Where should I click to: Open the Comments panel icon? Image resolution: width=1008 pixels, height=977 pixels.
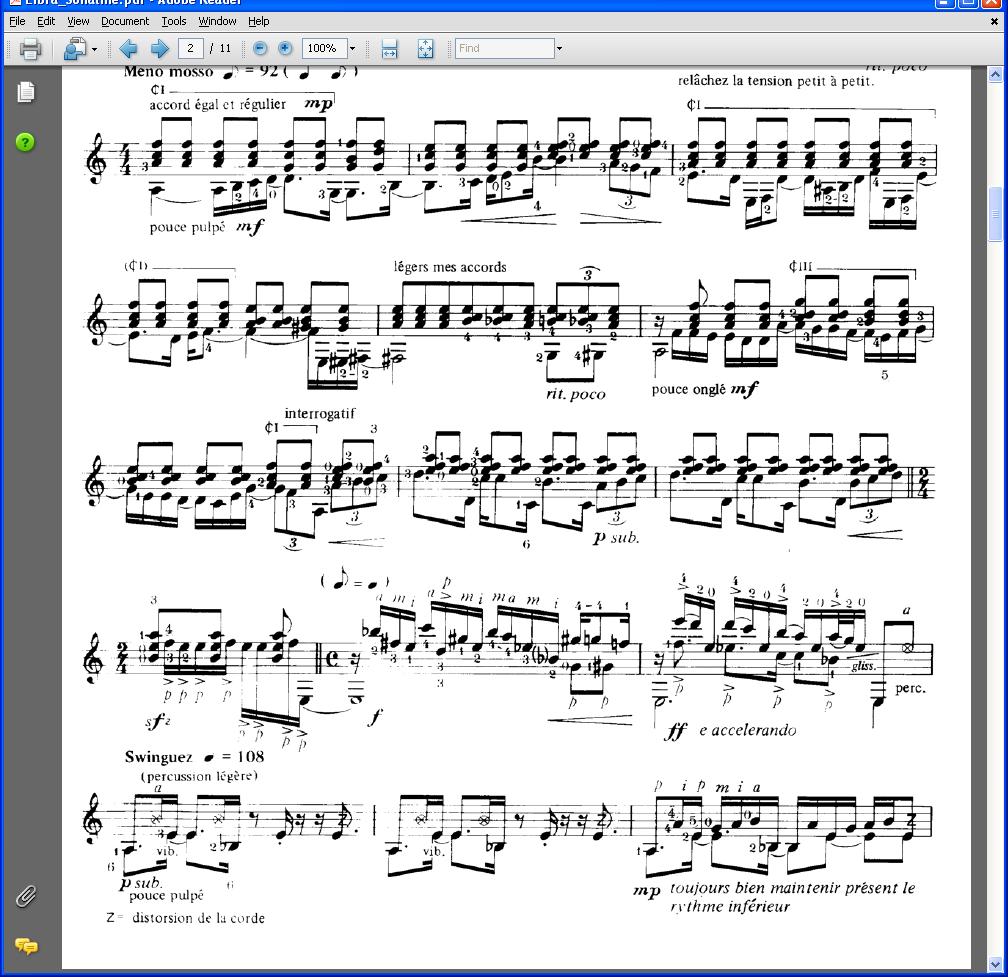pyautogui.click(x=26, y=947)
